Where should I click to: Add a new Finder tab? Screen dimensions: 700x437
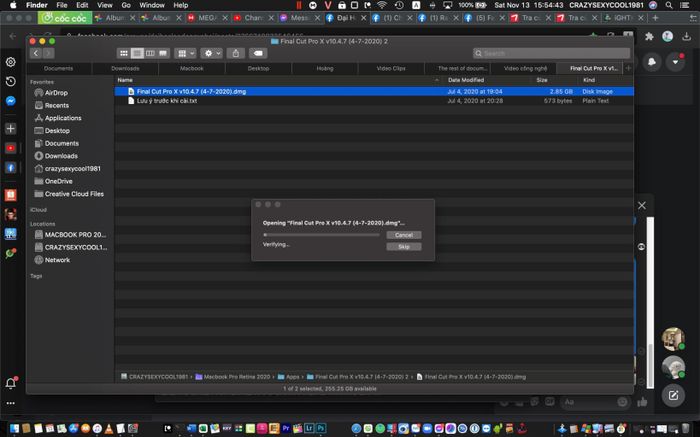tap(629, 68)
